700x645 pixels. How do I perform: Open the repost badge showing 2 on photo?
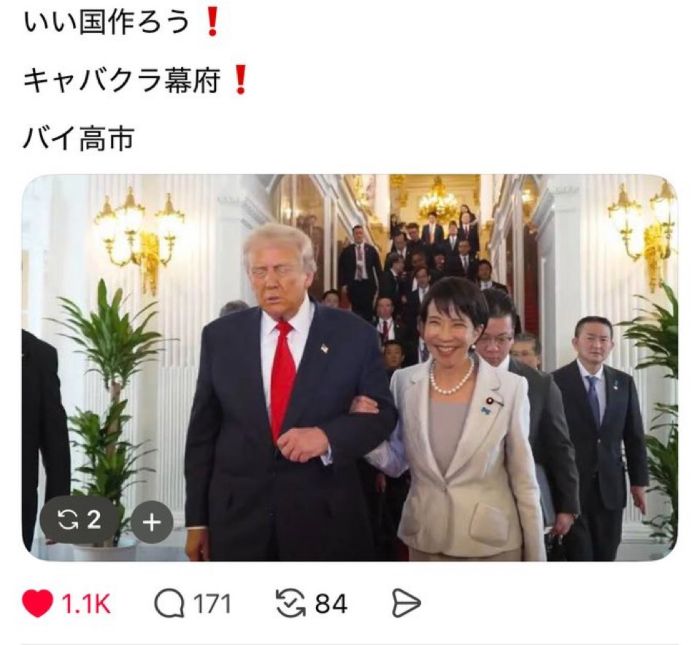point(79,520)
